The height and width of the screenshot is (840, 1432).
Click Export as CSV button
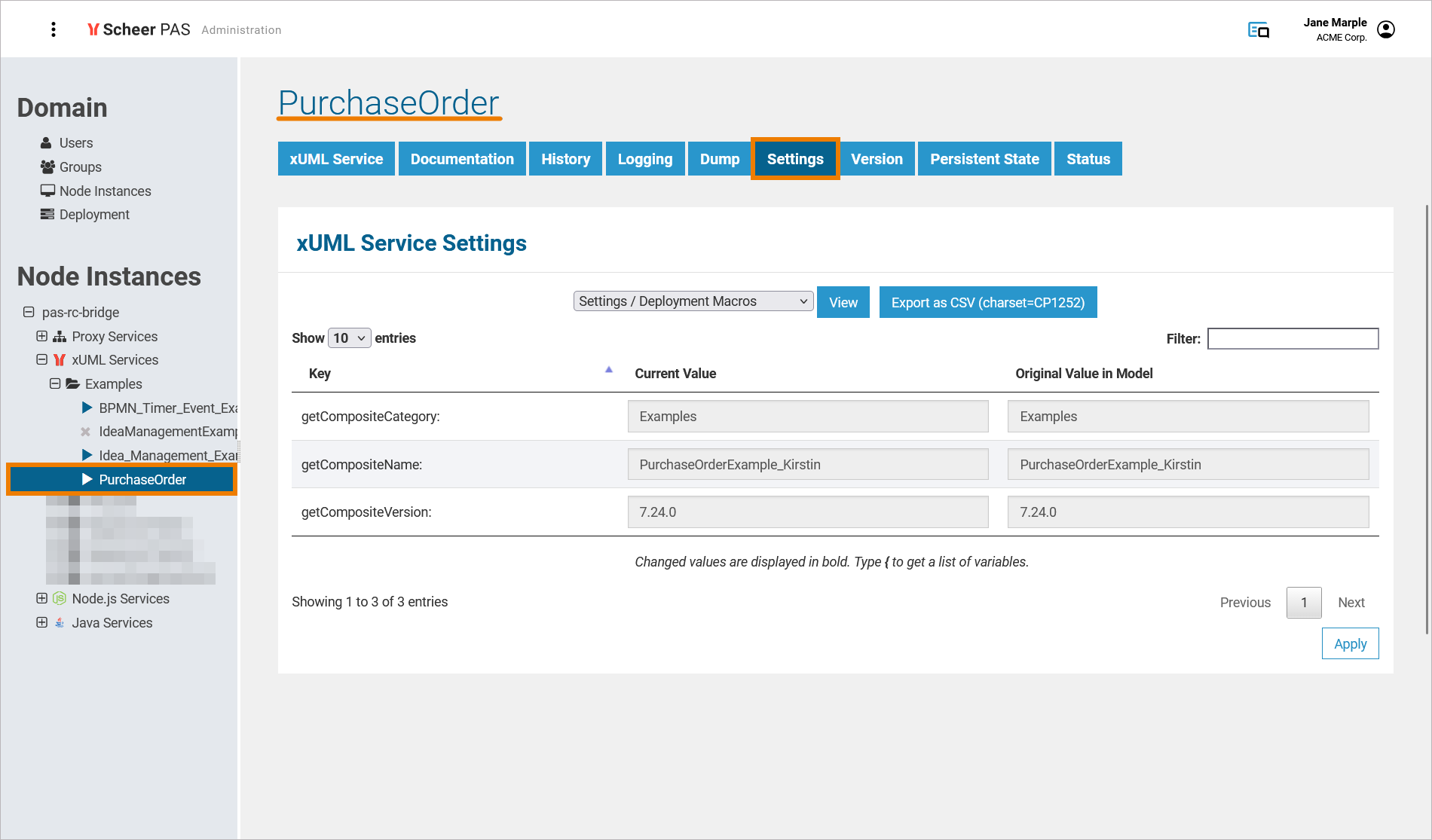pyautogui.click(x=987, y=302)
